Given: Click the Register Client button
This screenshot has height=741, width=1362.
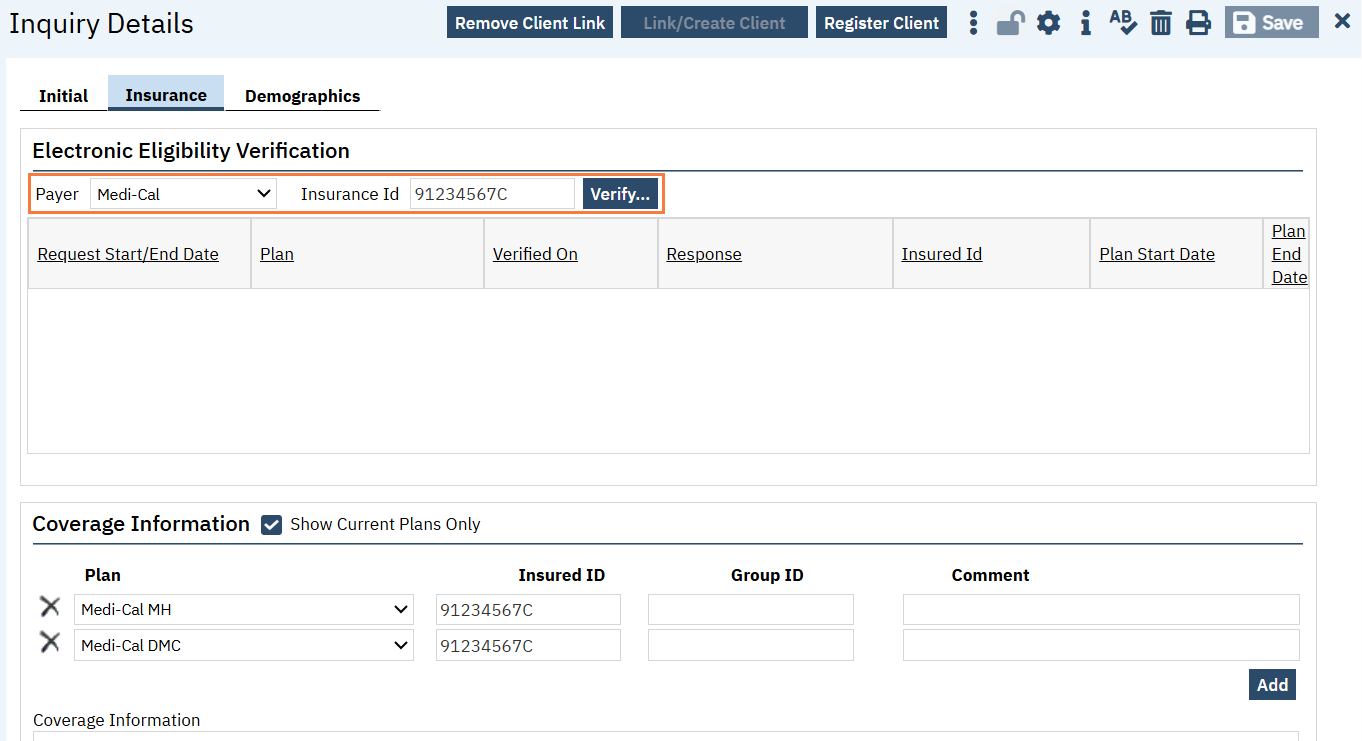Looking at the screenshot, I should point(881,23).
